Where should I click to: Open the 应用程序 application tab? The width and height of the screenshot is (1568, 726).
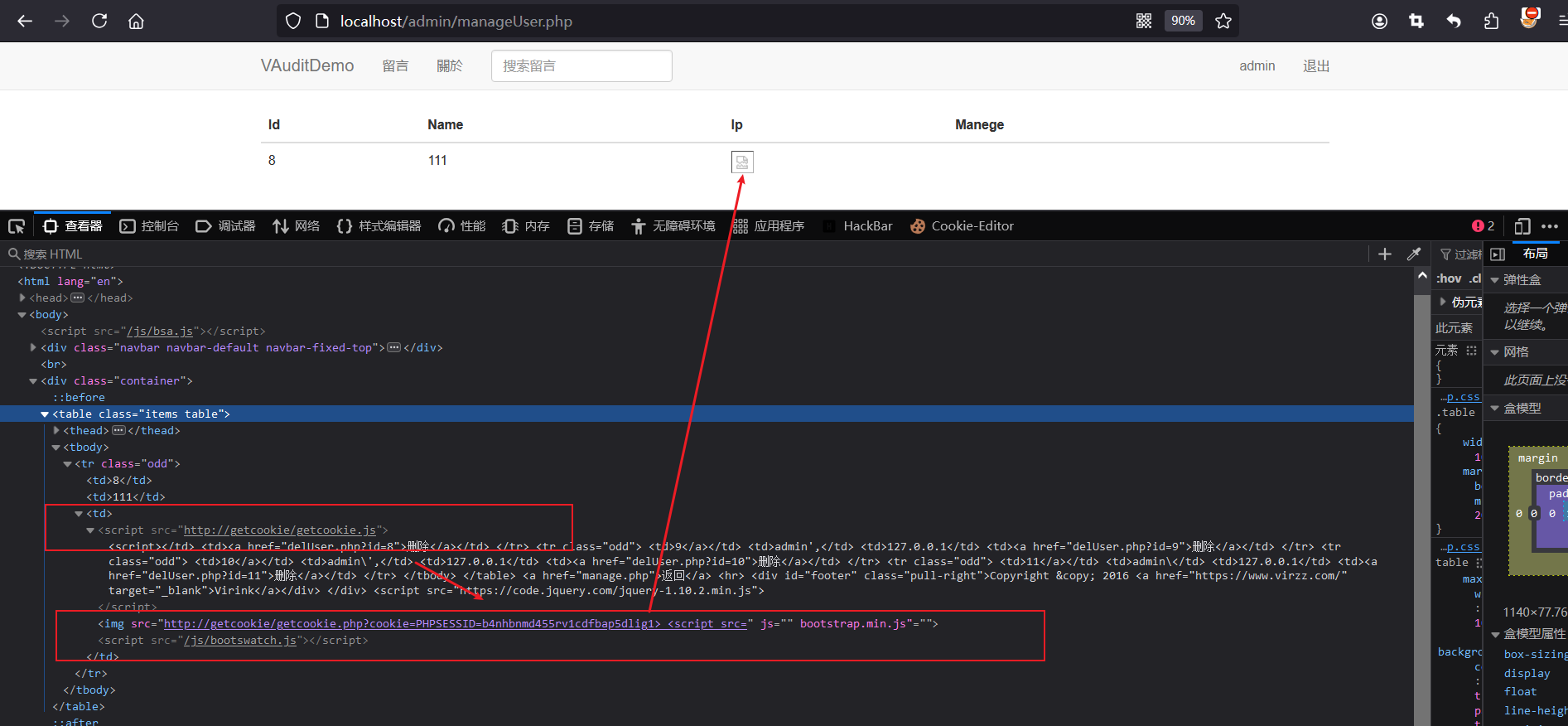pyautogui.click(x=769, y=226)
